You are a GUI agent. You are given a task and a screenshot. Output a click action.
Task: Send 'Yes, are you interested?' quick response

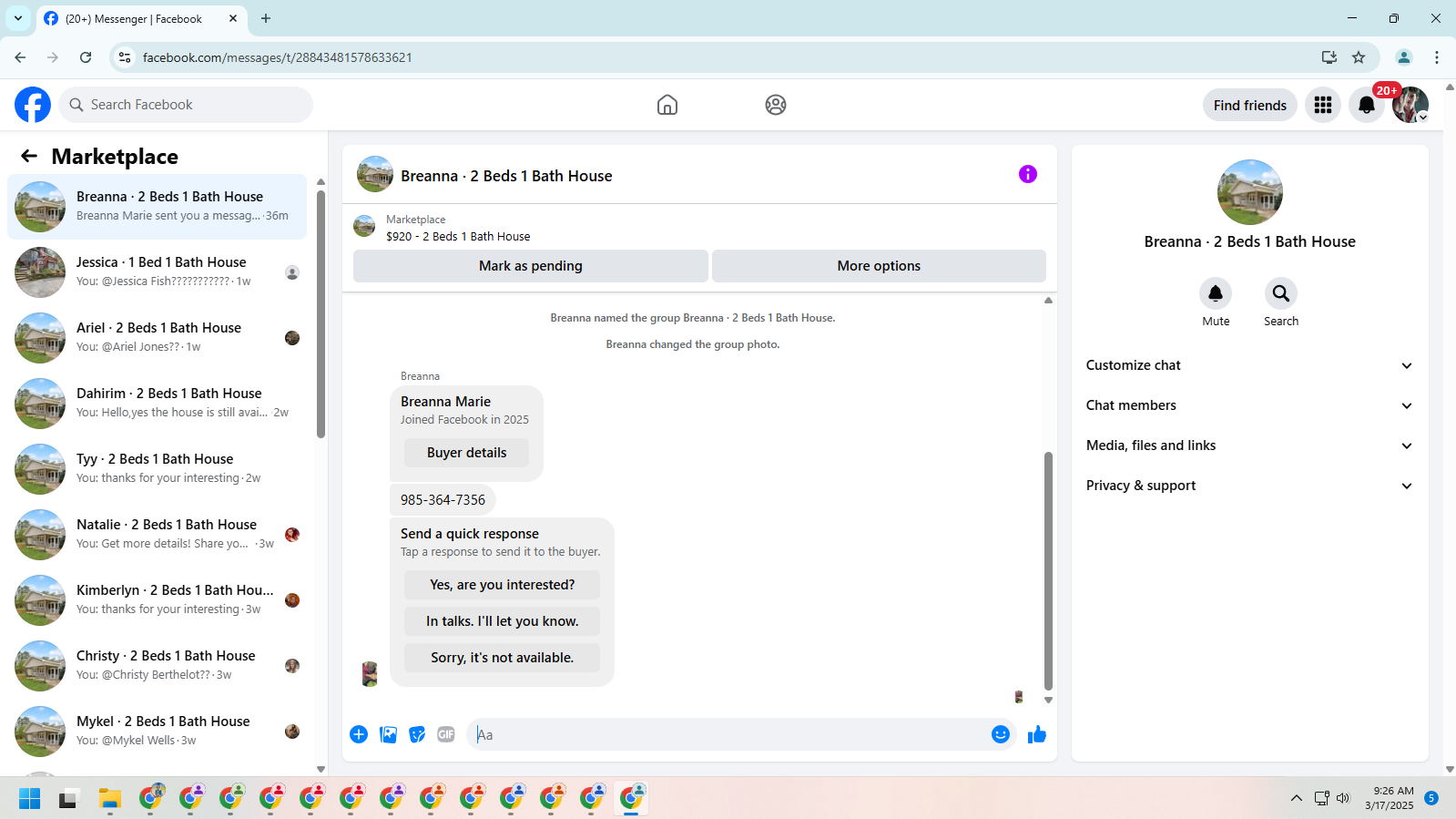click(x=502, y=585)
